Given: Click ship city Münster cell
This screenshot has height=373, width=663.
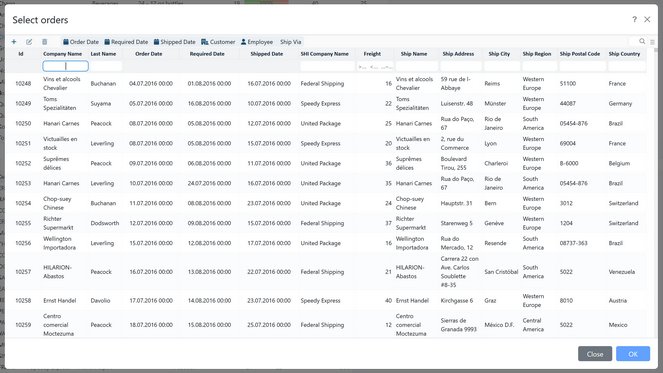Looking at the screenshot, I should tap(495, 104).
